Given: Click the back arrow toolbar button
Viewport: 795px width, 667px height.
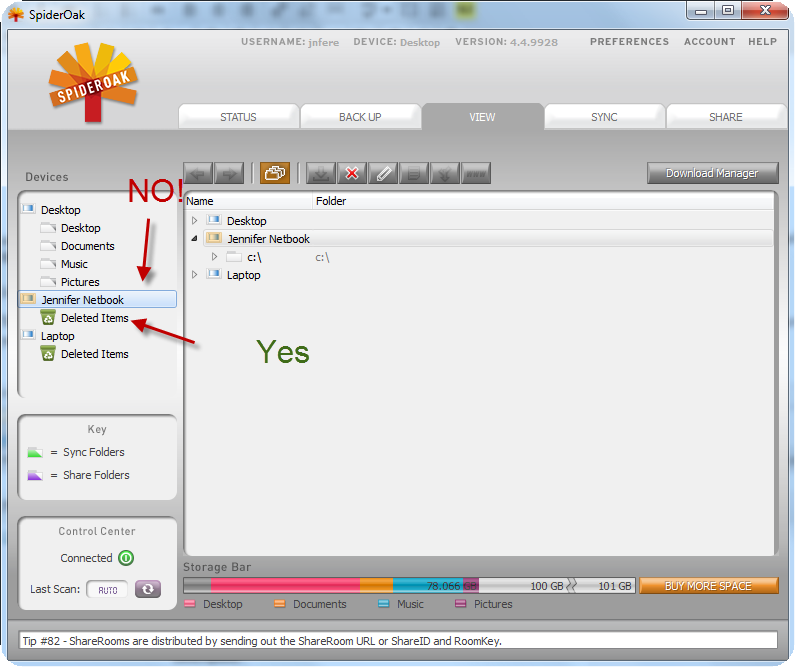Looking at the screenshot, I should click(198, 174).
